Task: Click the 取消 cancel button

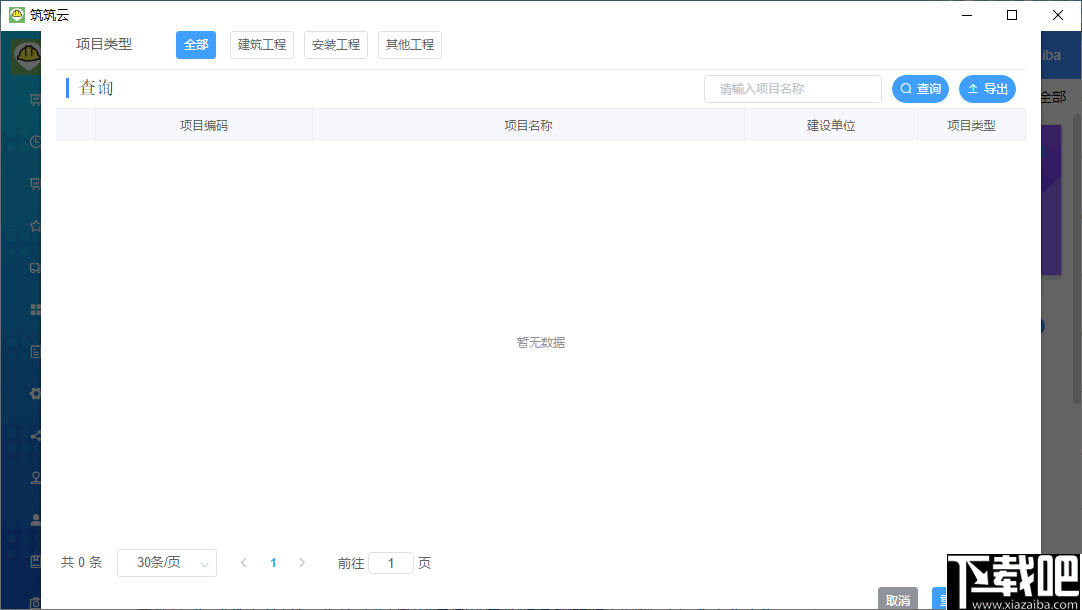Action: pyautogui.click(x=898, y=599)
